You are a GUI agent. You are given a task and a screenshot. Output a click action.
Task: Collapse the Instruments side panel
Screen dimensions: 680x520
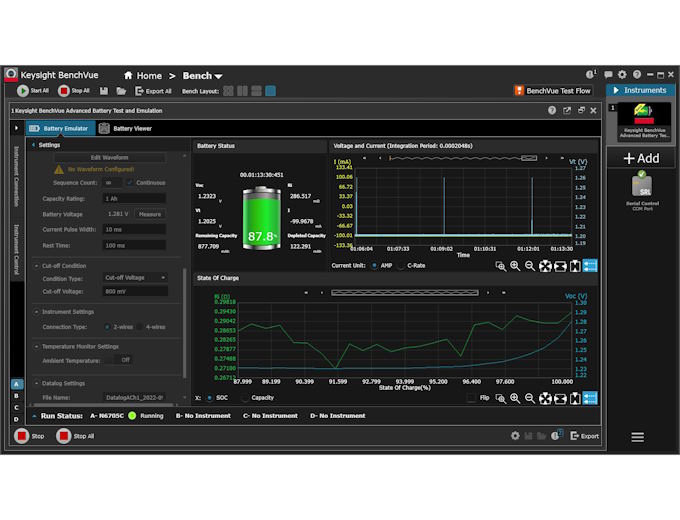click(x=616, y=90)
